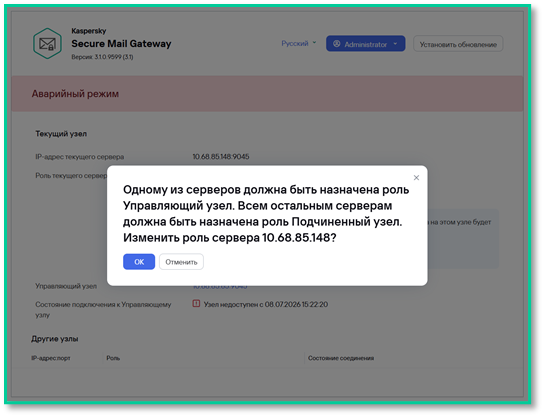Expand the arrow on Administrator button

point(395,44)
